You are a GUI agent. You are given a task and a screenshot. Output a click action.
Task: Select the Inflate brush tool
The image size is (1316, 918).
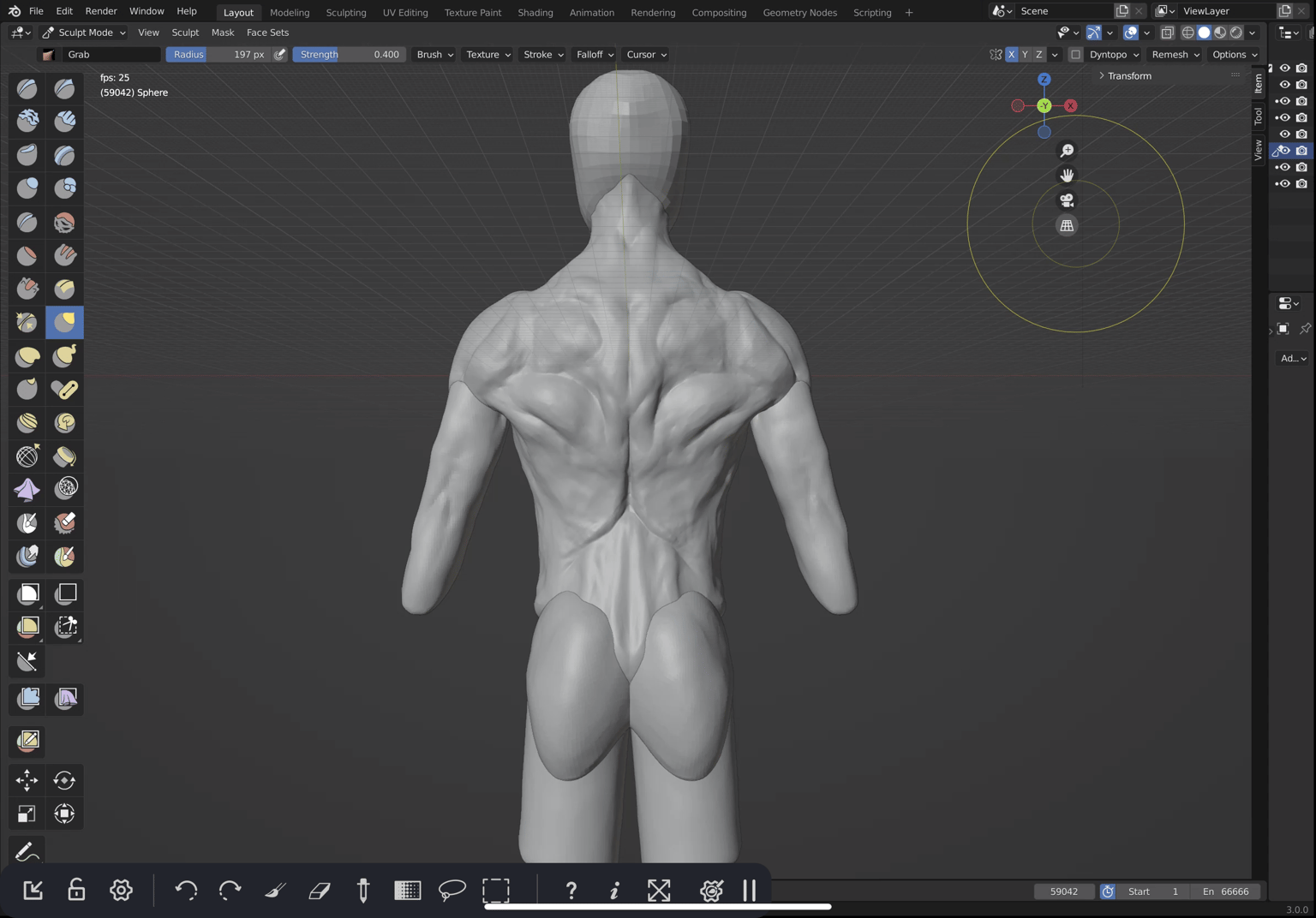[27, 188]
